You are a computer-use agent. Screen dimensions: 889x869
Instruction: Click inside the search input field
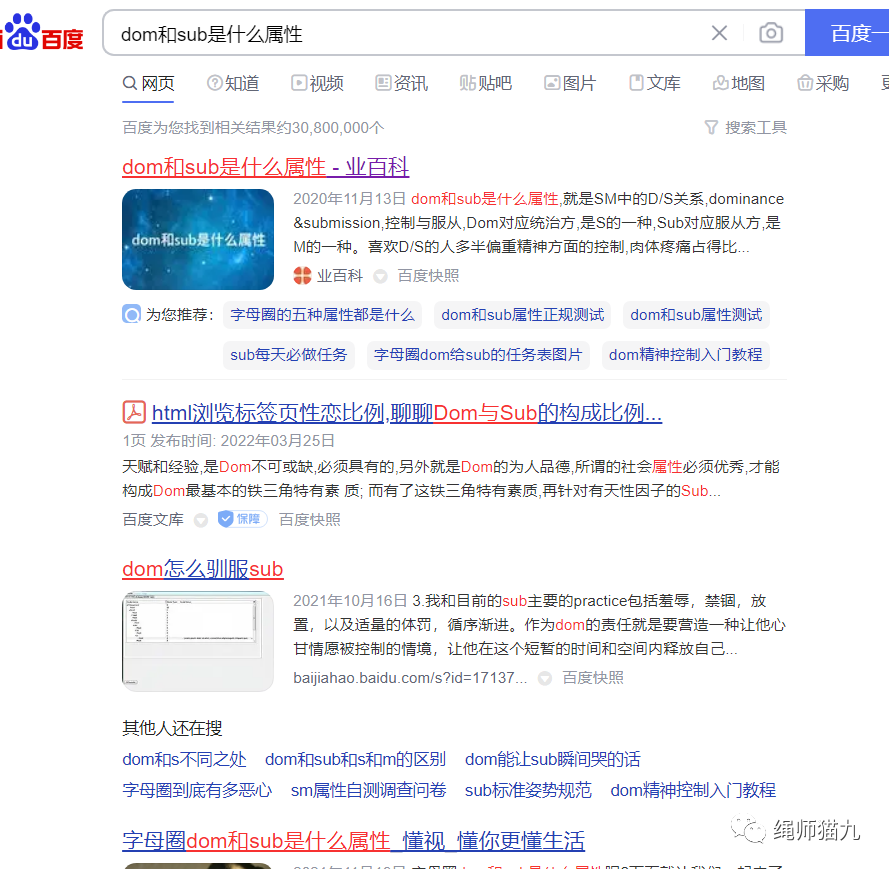coord(400,33)
